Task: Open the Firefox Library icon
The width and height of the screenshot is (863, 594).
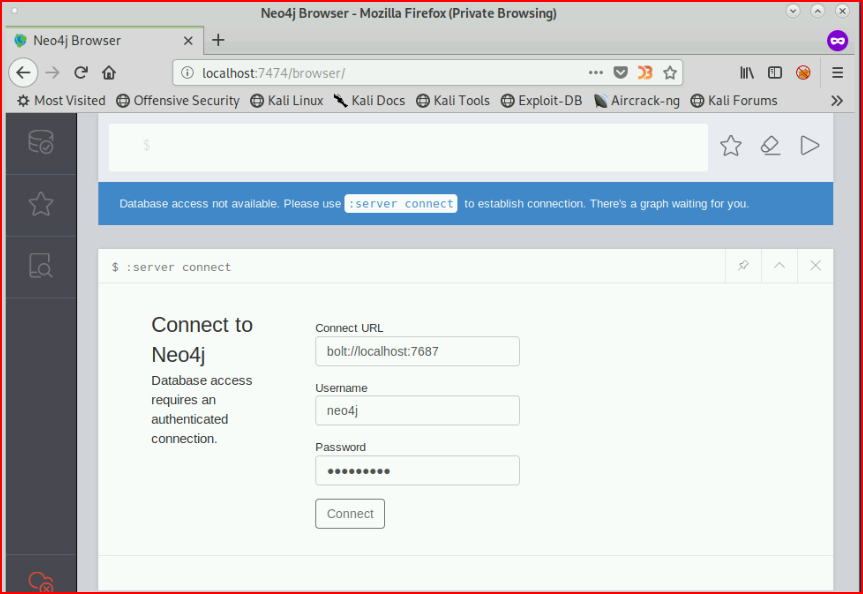Action: 747,73
